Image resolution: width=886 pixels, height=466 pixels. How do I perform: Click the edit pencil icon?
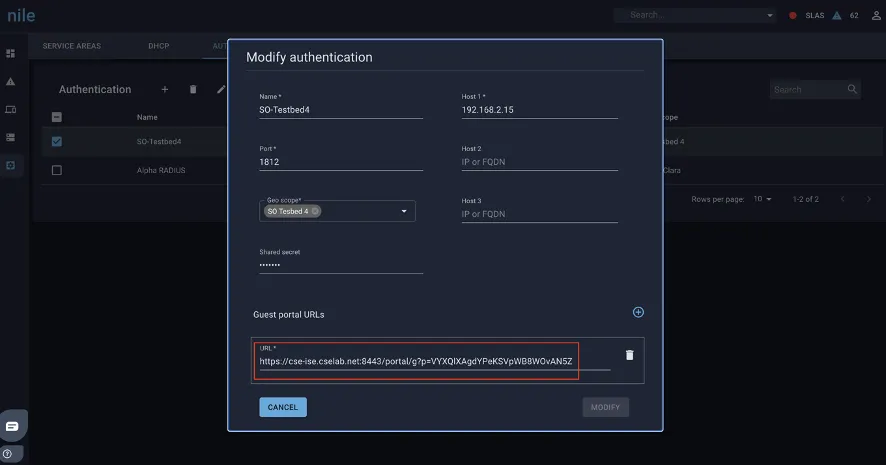click(x=221, y=89)
